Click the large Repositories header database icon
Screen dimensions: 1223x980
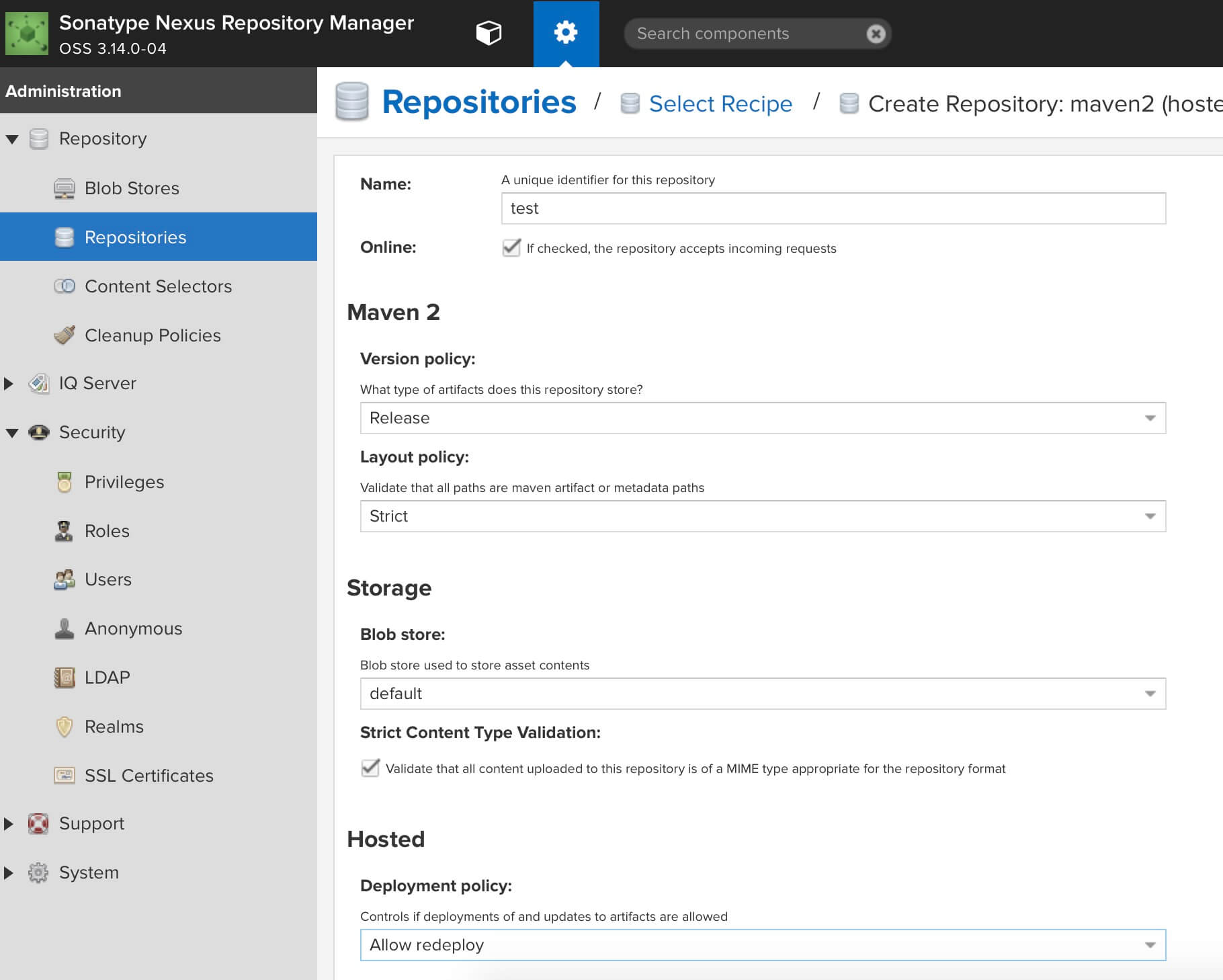(x=352, y=101)
